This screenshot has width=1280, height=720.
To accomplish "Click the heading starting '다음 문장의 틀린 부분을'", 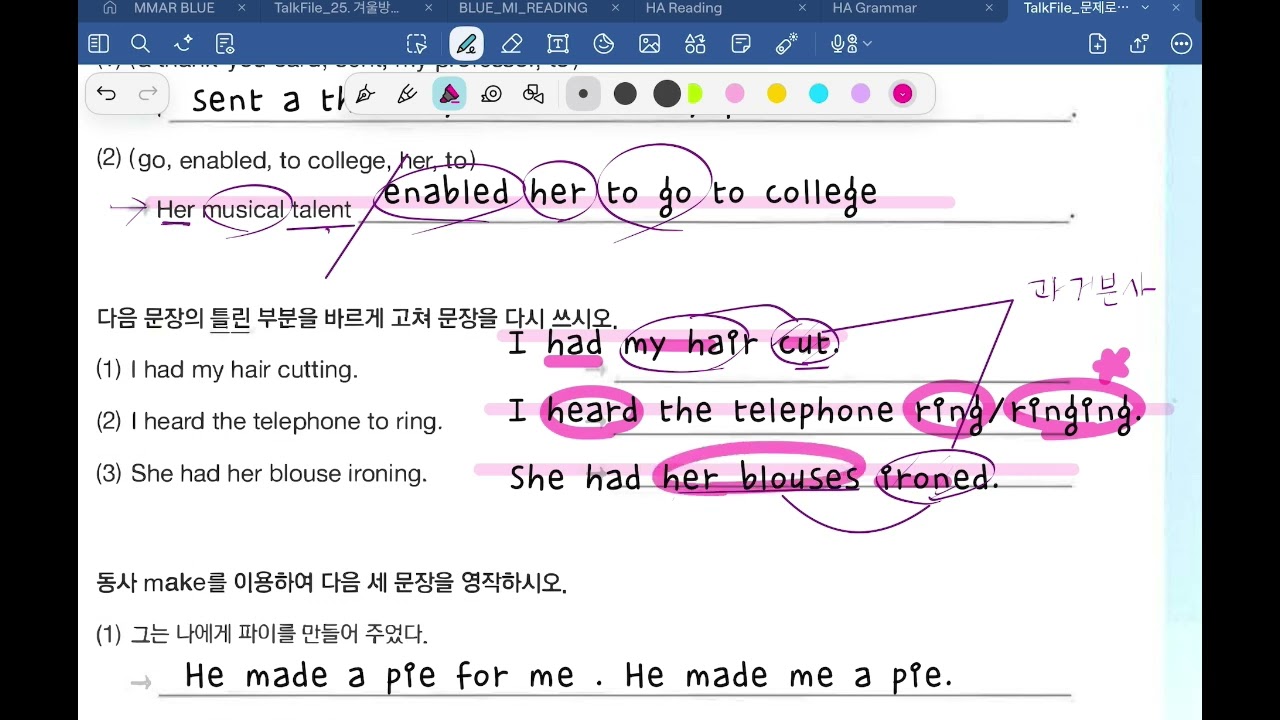I will (357, 319).
